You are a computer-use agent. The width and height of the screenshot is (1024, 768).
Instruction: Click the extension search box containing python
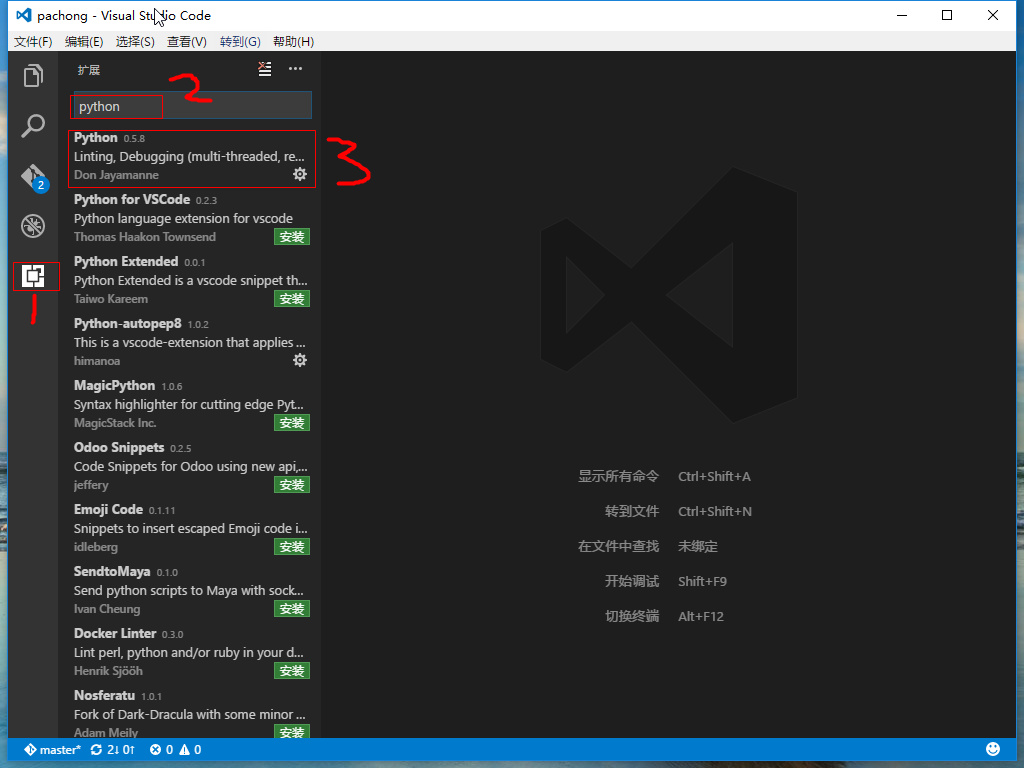click(192, 106)
